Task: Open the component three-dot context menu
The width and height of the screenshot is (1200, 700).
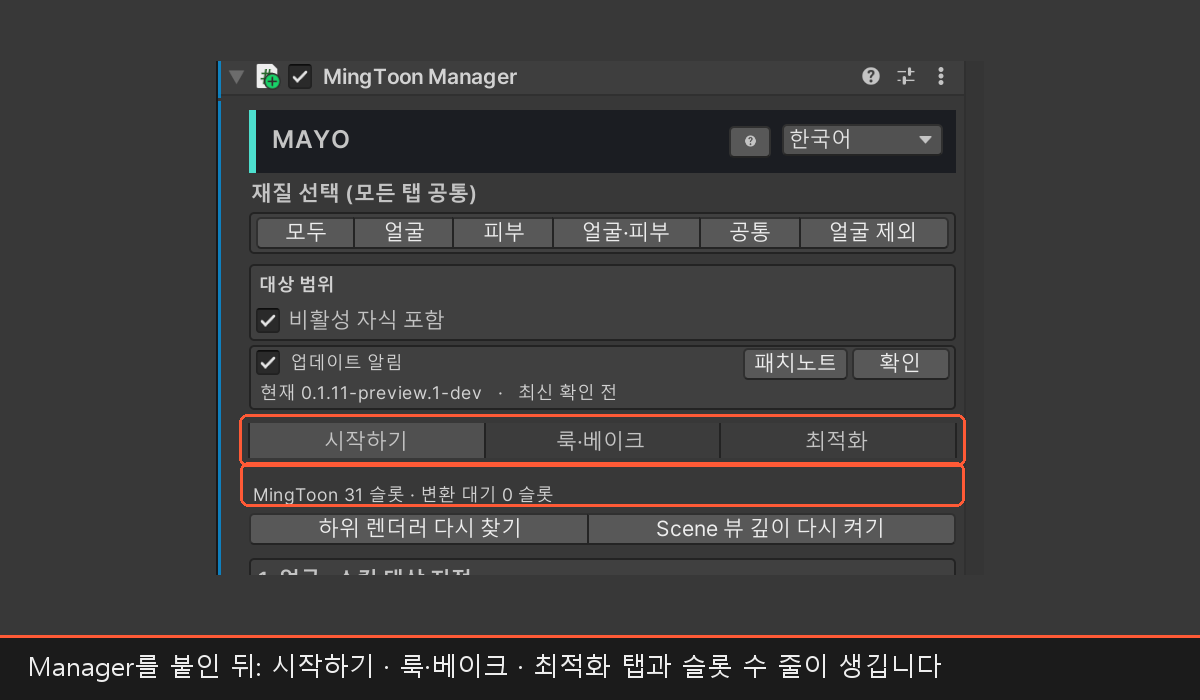Action: pyautogui.click(x=940, y=76)
